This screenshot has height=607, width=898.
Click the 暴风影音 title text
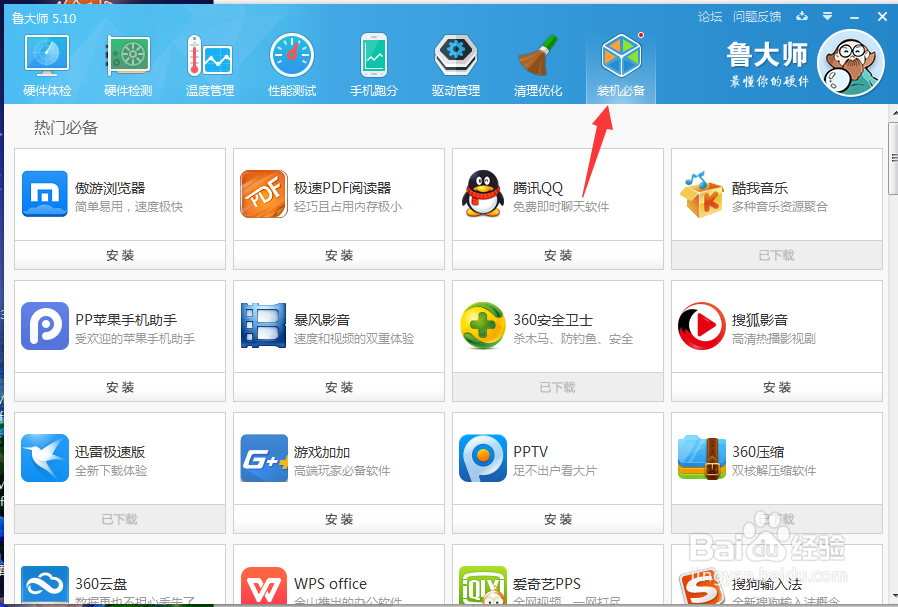coord(322,320)
